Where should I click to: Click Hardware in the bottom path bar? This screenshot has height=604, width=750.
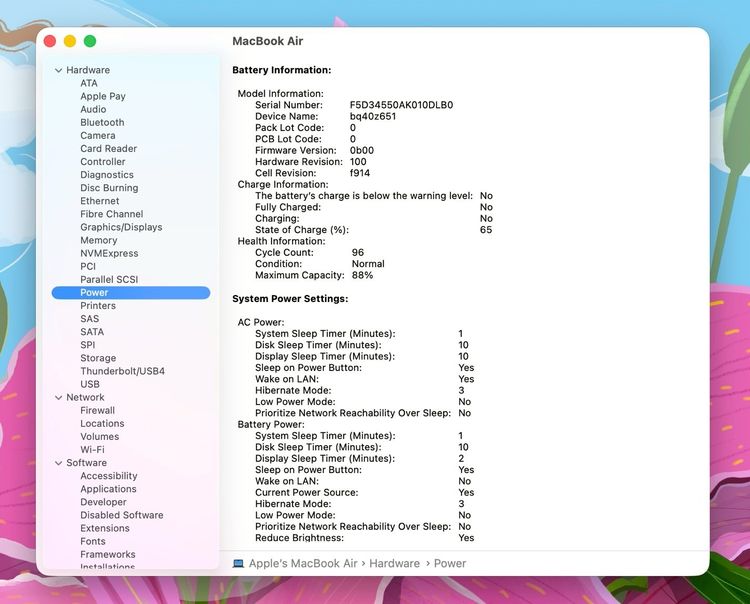point(395,563)
